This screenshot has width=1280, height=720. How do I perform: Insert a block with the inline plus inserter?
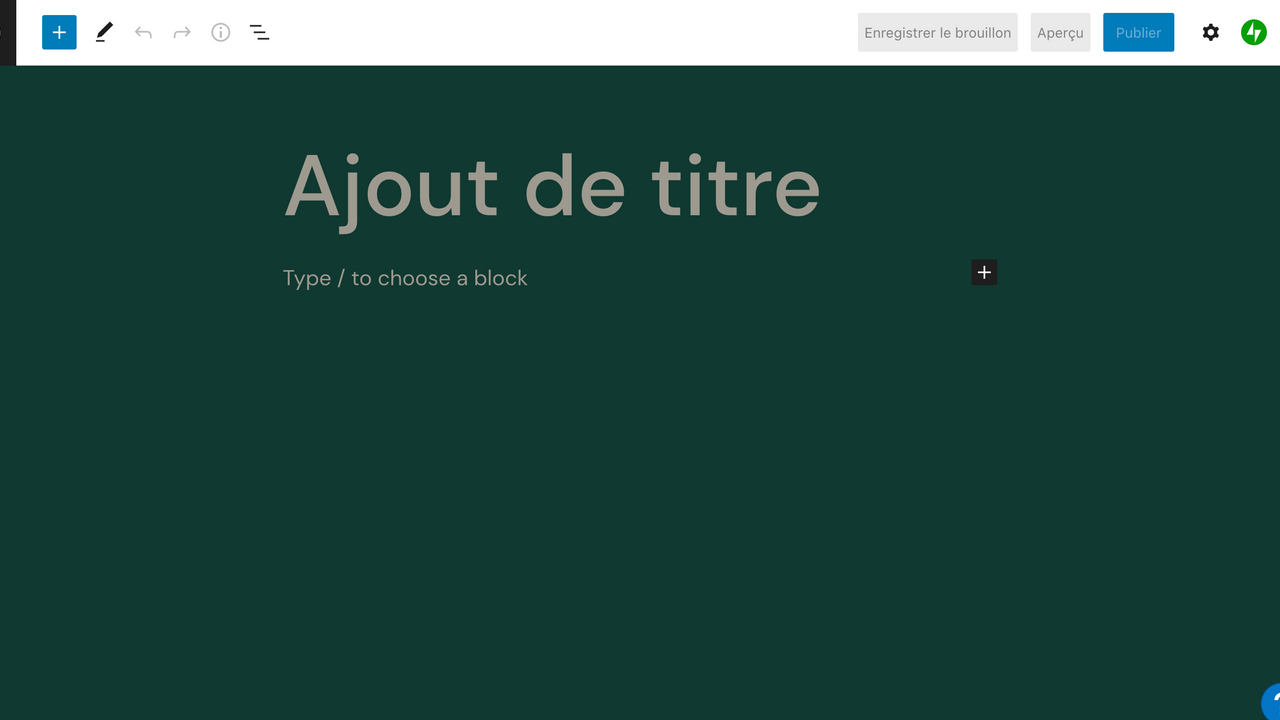coord(984,271)
